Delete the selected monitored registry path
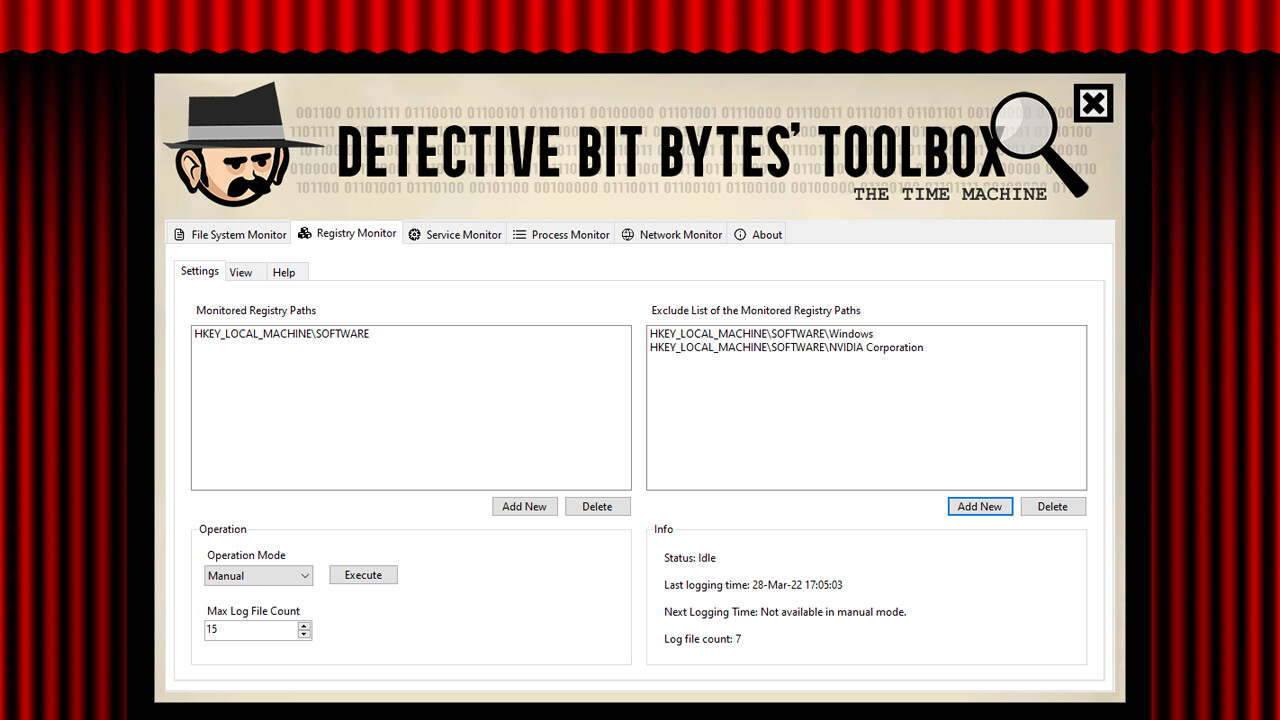1280x720 pixels. tap(597, 506)
